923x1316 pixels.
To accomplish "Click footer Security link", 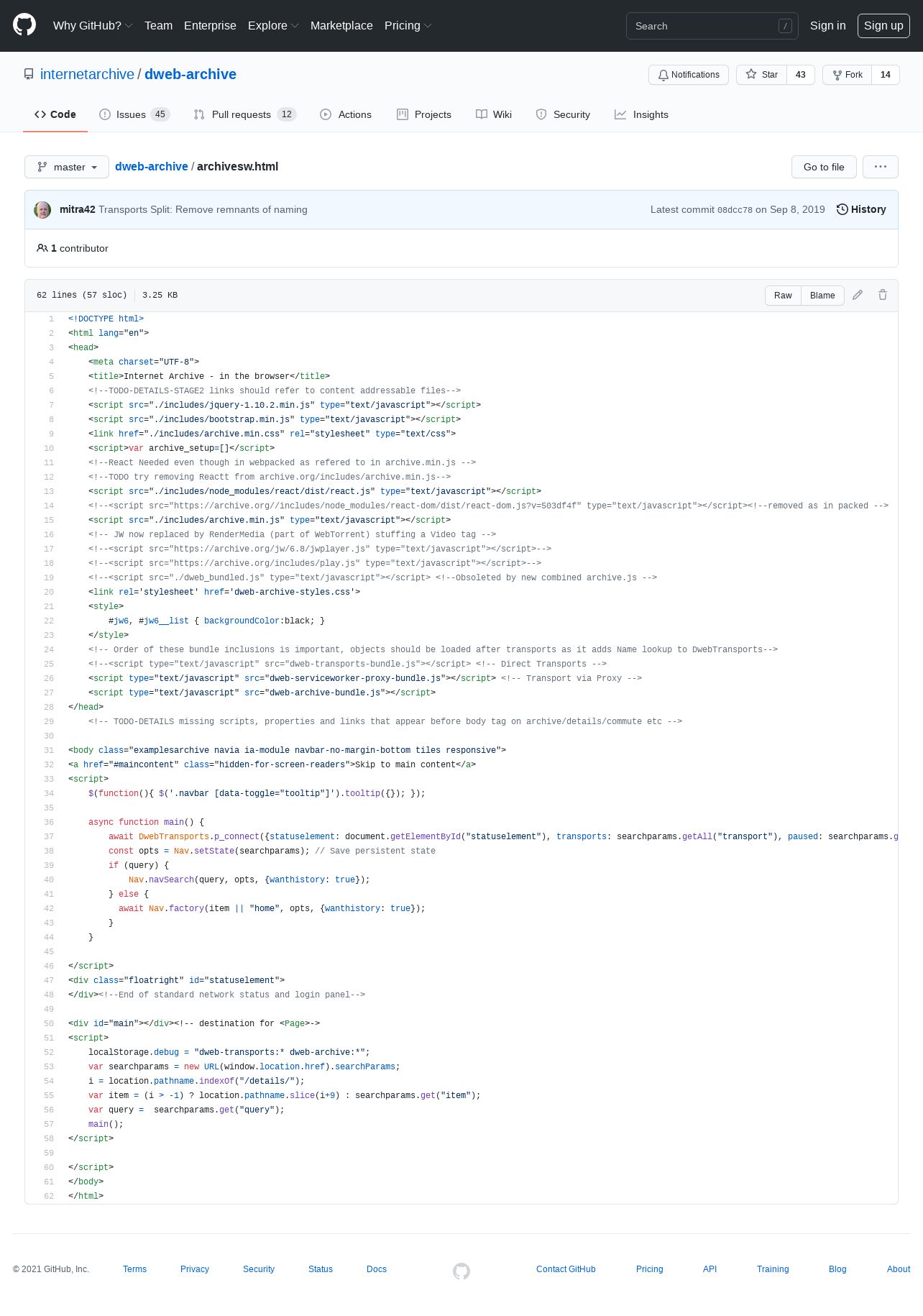I will click(259, 1269).
